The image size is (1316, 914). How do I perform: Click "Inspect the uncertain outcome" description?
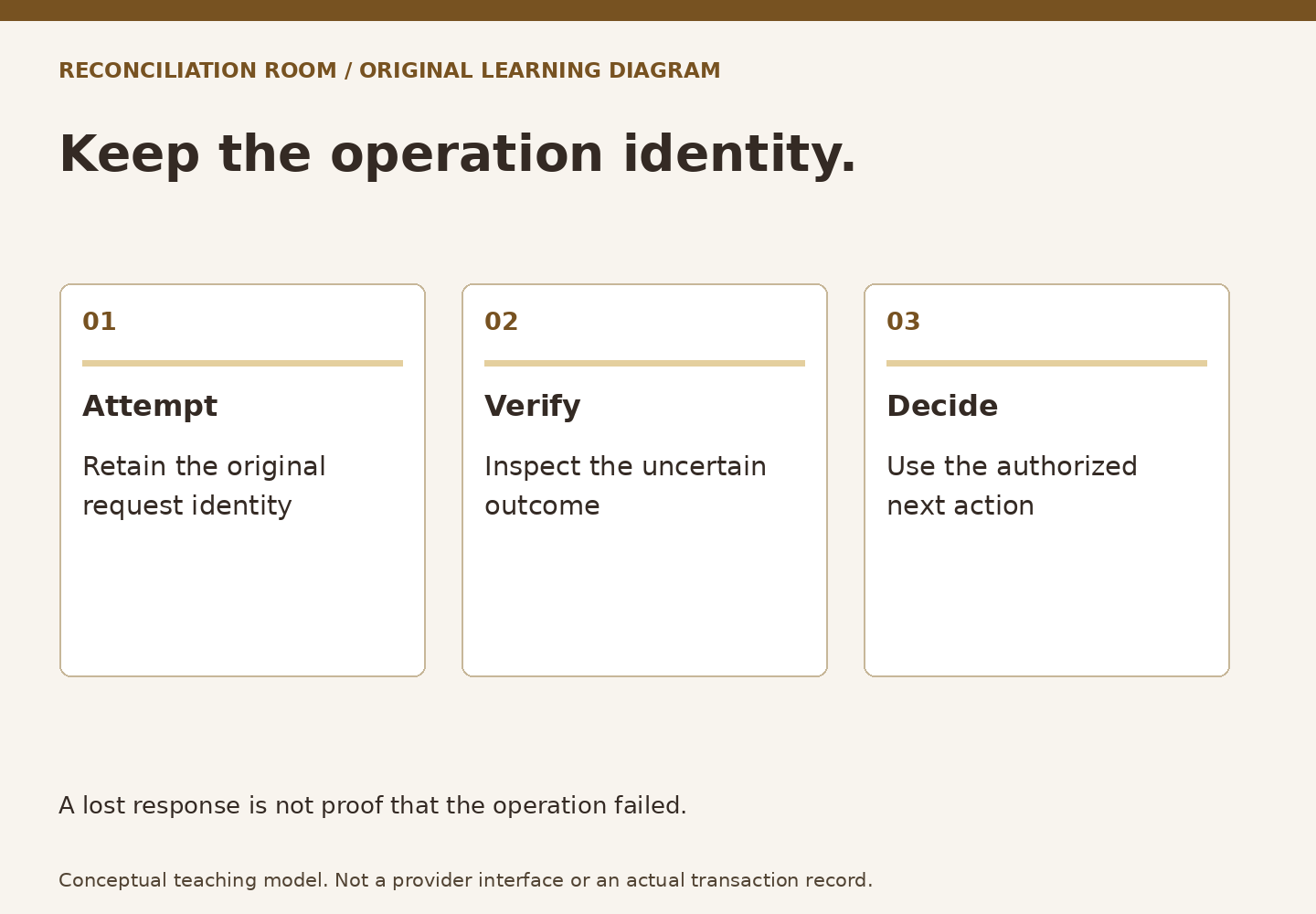(x=625, y=486)
